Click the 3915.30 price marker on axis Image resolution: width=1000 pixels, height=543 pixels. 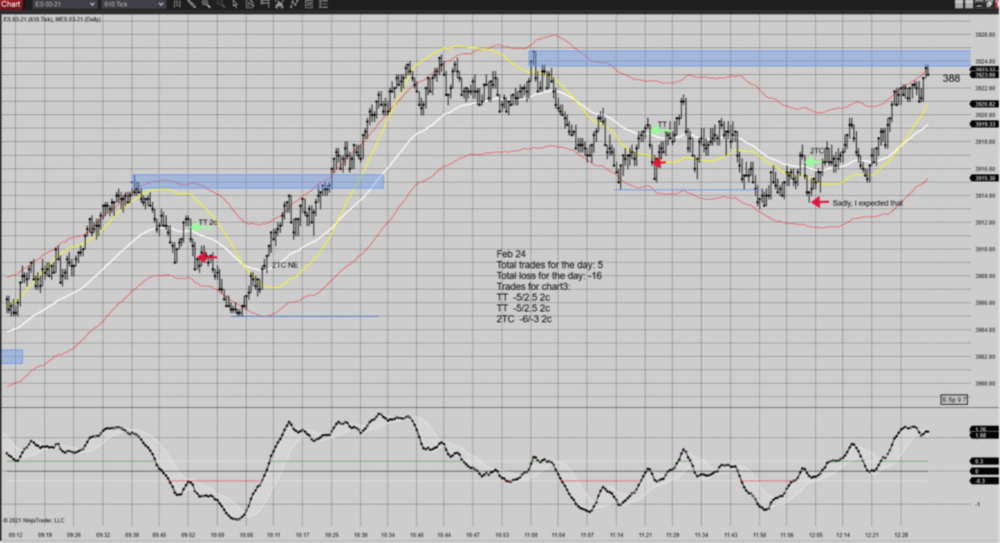[x=955, y=178]
